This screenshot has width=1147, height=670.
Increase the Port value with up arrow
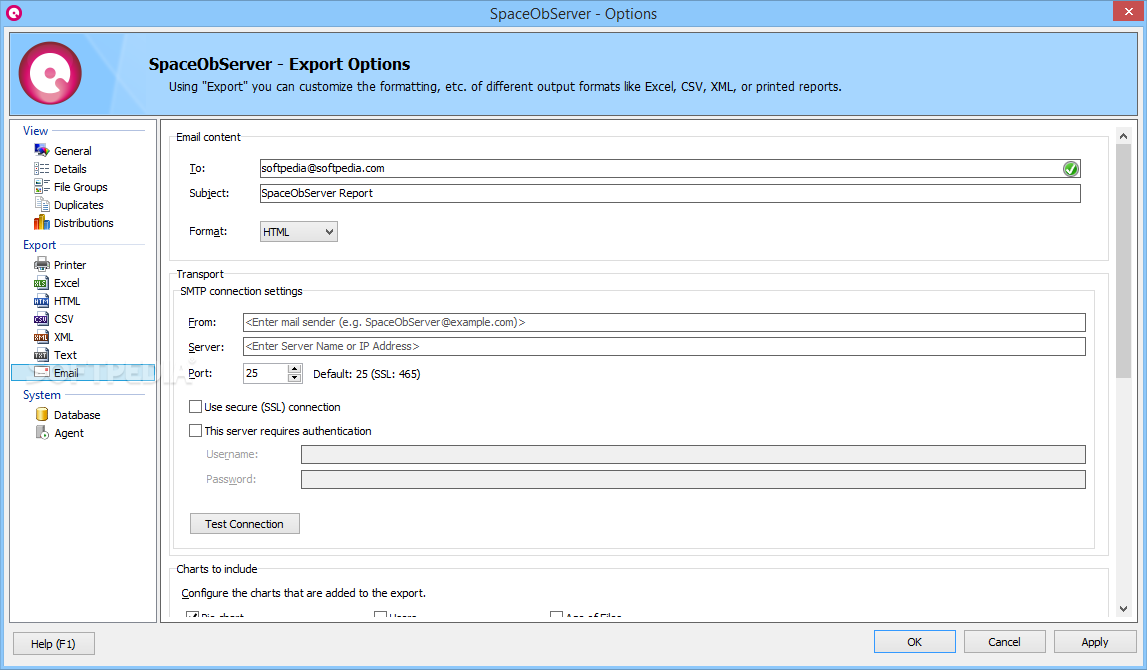pyautogui.click(x=295, y=369)
